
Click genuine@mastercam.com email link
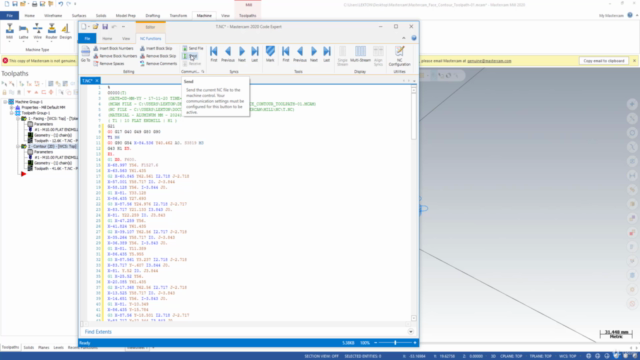pos(489,61)
